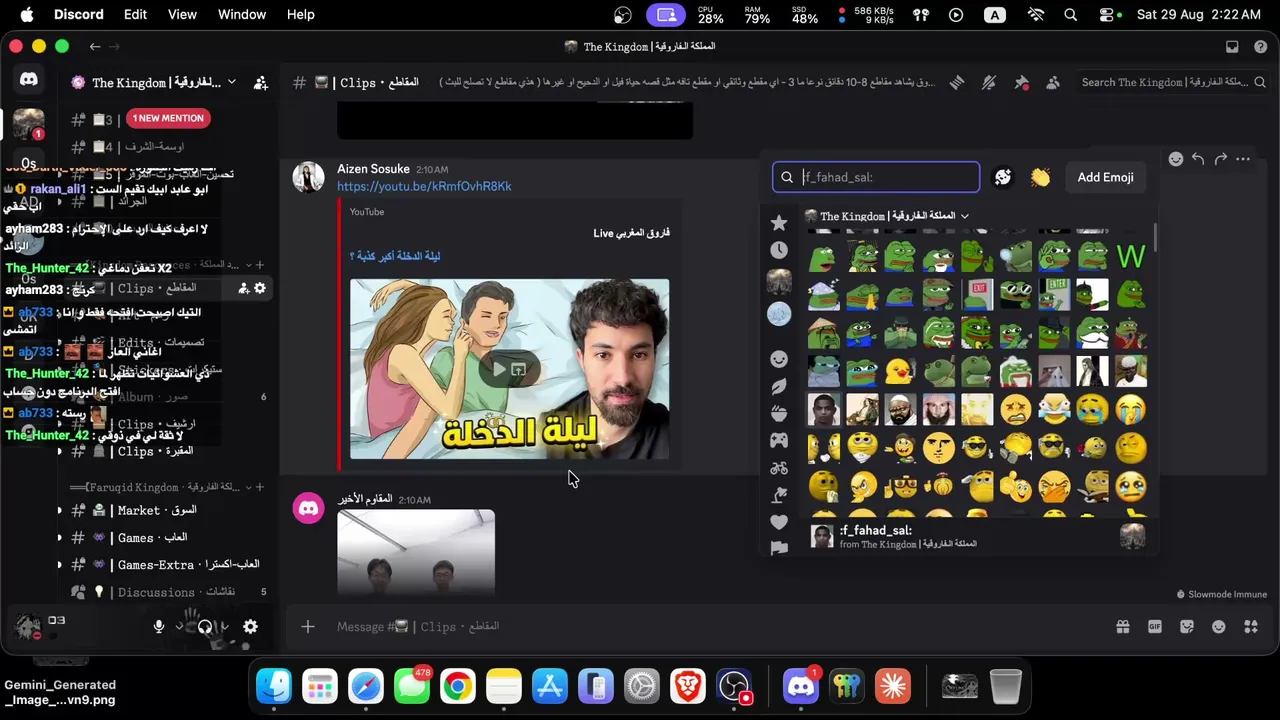Toggle channel notification settings bell
The width and height of the screenshot is (1280, 720).
989,83
